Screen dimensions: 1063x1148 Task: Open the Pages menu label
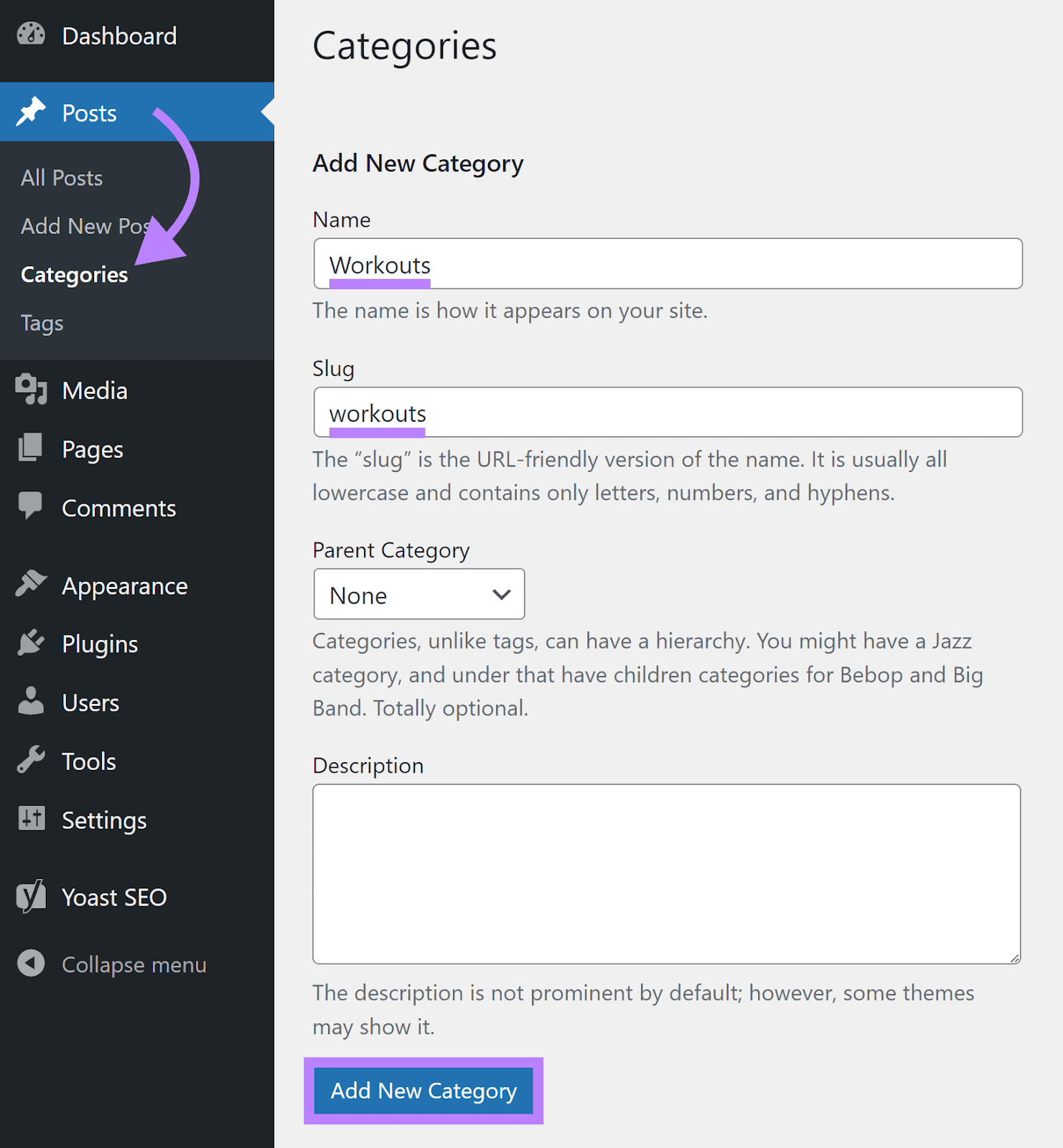pyautogui.click(x=93, y=450)
